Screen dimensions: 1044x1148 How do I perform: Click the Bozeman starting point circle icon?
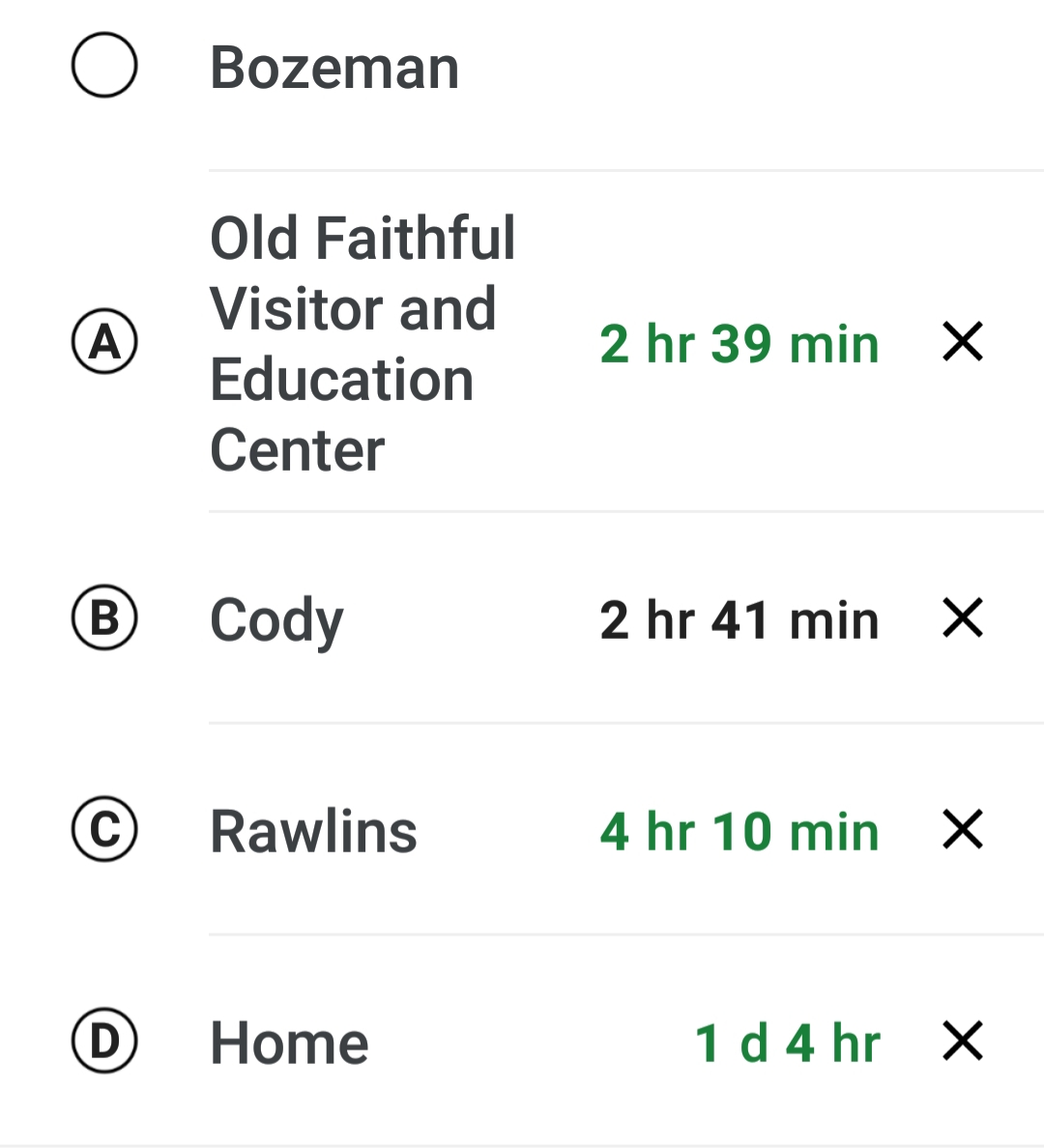pyautogui.click(x=104, y=66)
